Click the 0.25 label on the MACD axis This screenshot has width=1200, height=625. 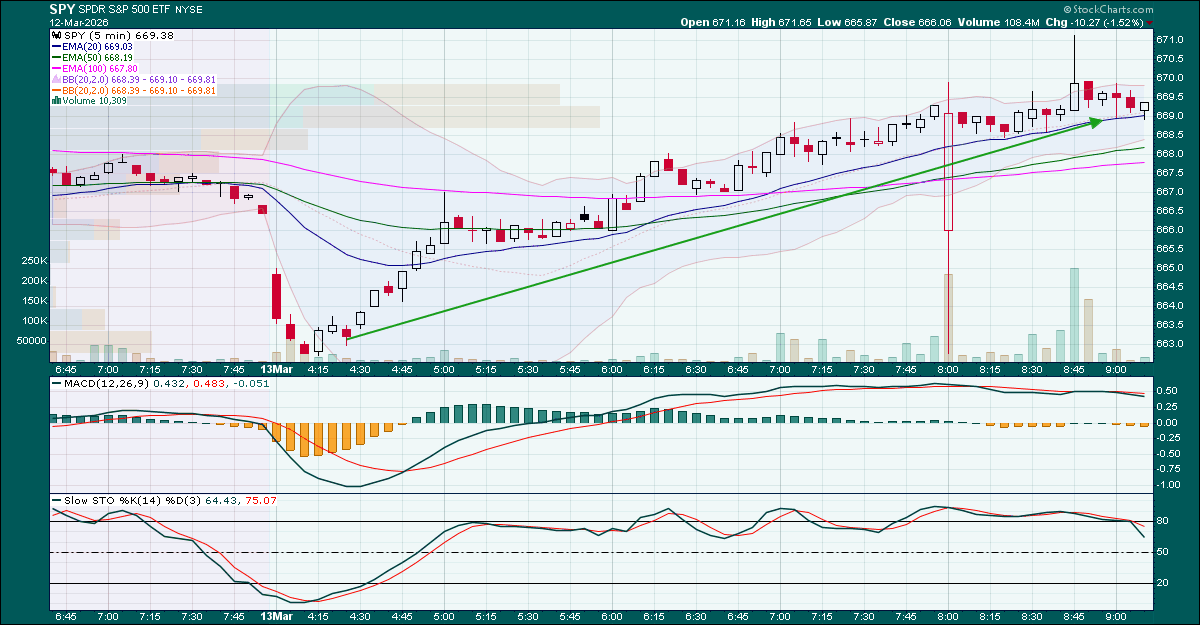1169,407
